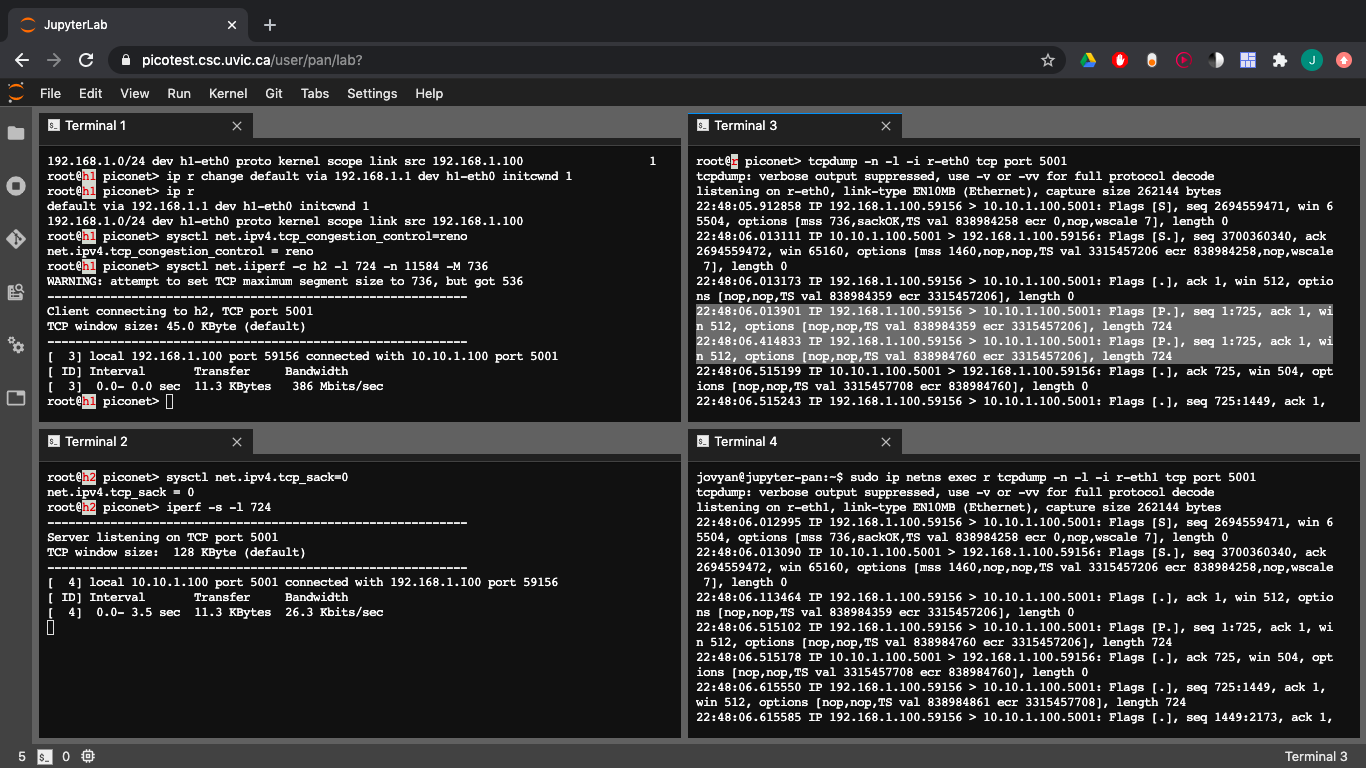The image size is (1366, 768).
Task: Switch to the Terminal 4 tab
Action: (745, 441)
